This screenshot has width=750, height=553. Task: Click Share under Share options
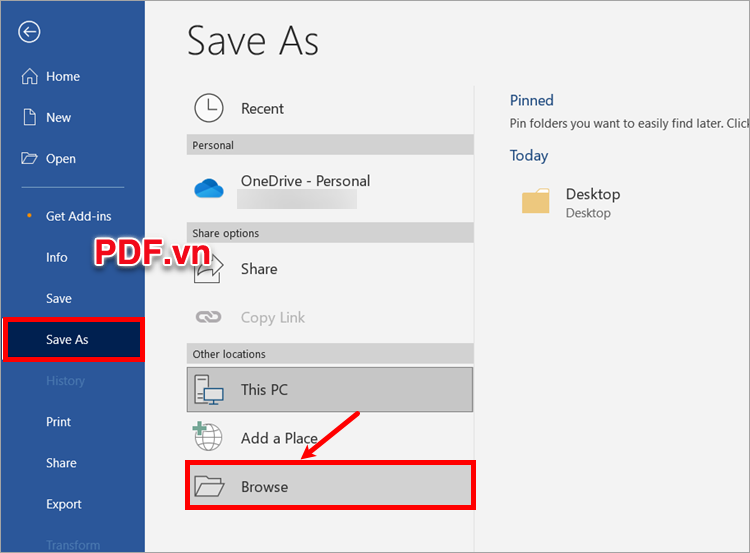330,269
